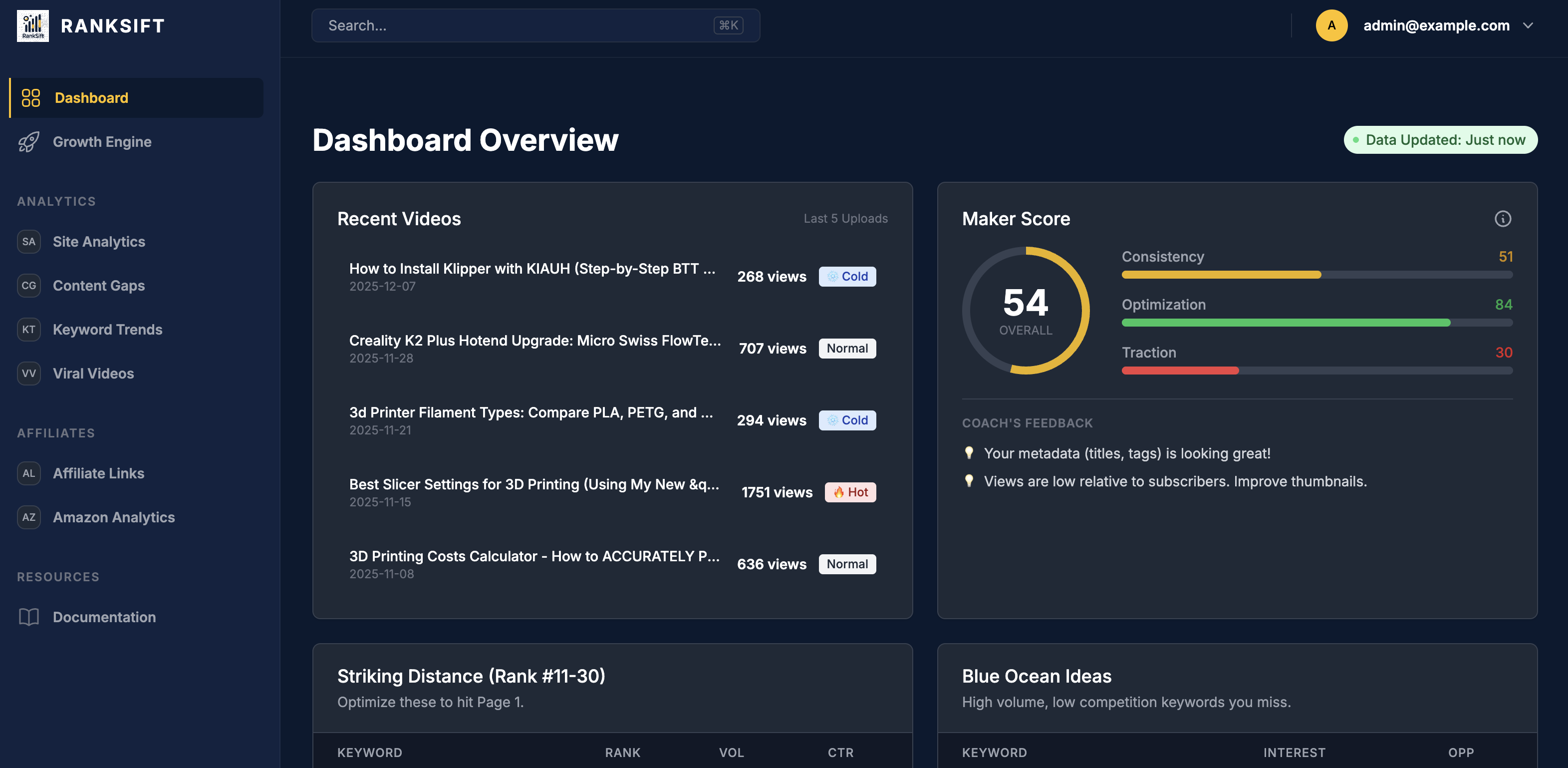Select the Dashboard grid icon
This screenshot has width=1568, height=768.
pos(30,97)
